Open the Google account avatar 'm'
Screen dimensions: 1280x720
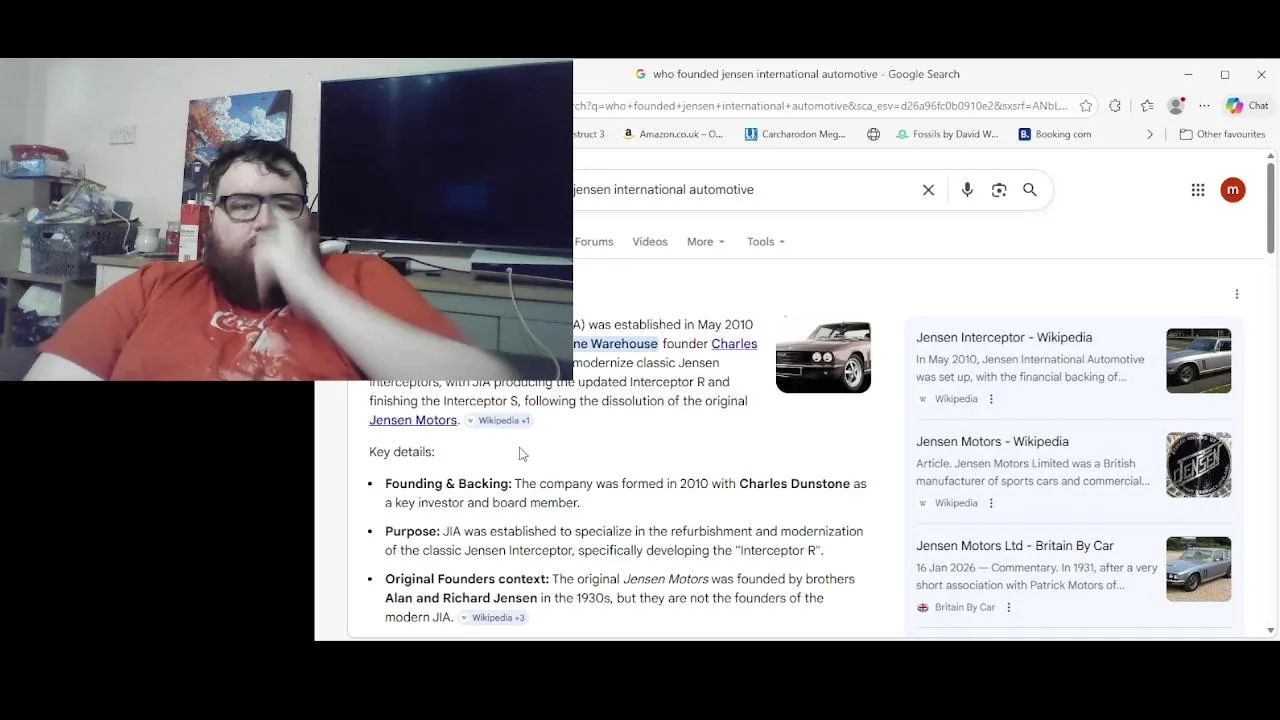click(x=1233, y=190)
